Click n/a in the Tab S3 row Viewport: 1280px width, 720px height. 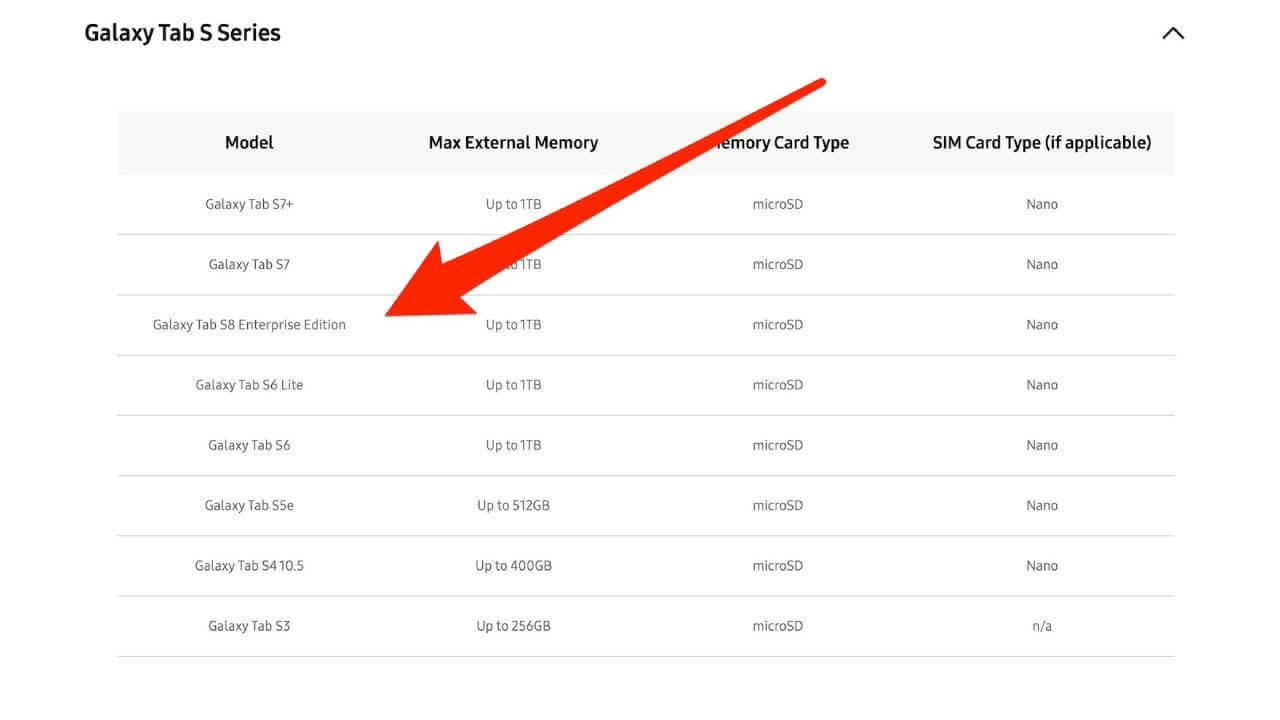pyautogui.click(x=1042, y=626)
